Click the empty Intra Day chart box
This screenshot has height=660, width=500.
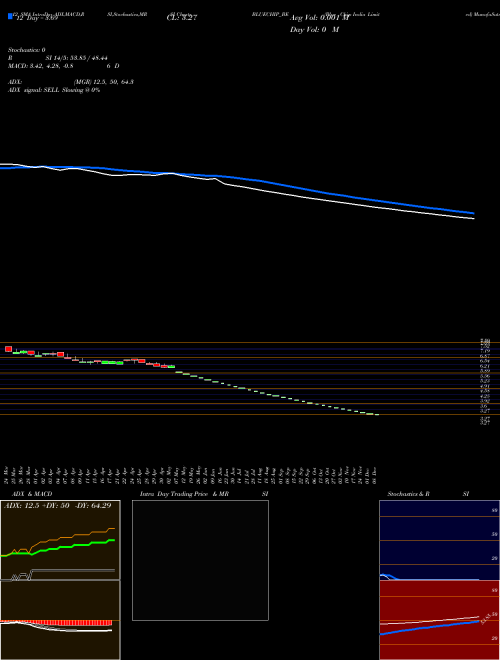200,560
